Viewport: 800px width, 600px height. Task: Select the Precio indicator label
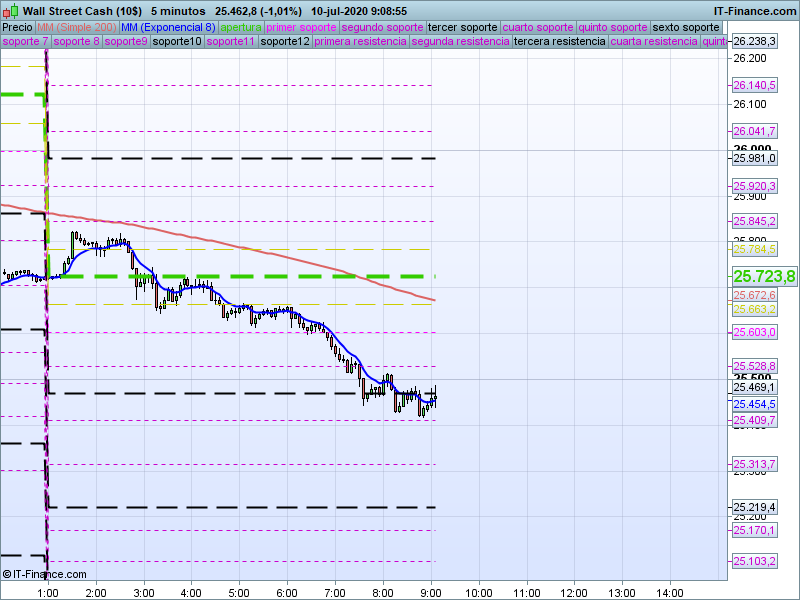[17, 27]
